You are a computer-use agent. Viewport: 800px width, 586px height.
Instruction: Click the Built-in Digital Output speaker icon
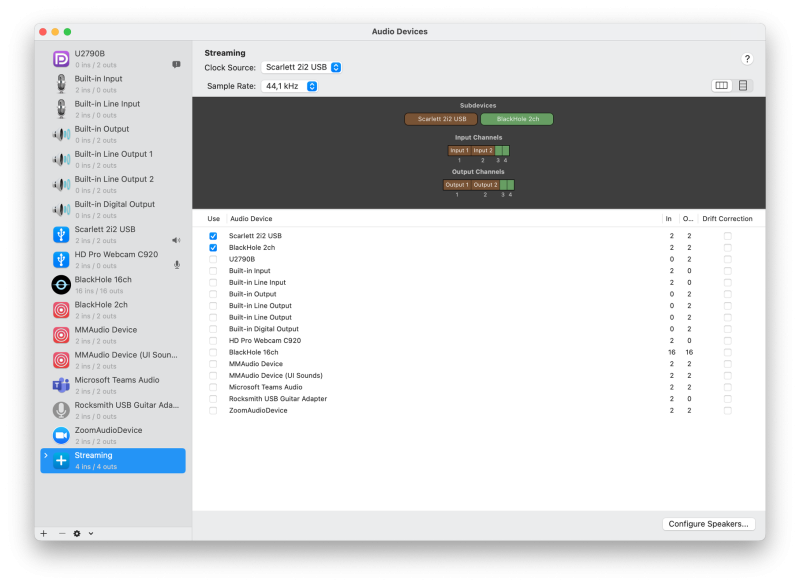pos(61,209)
